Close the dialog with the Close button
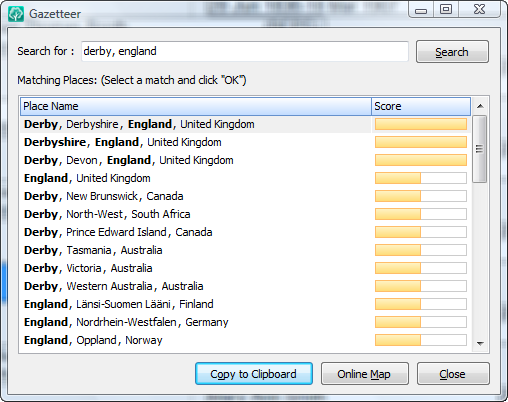 coord(453,374)
